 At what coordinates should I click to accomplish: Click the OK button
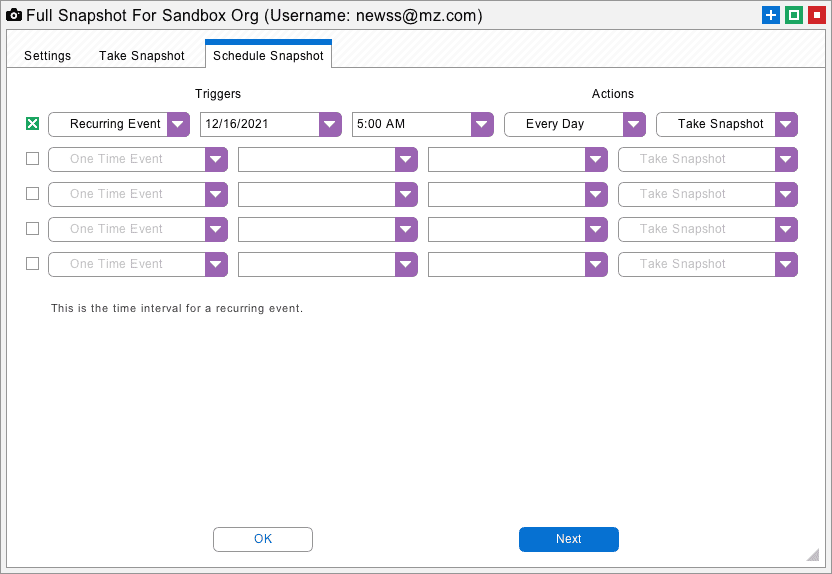(263, 539)
